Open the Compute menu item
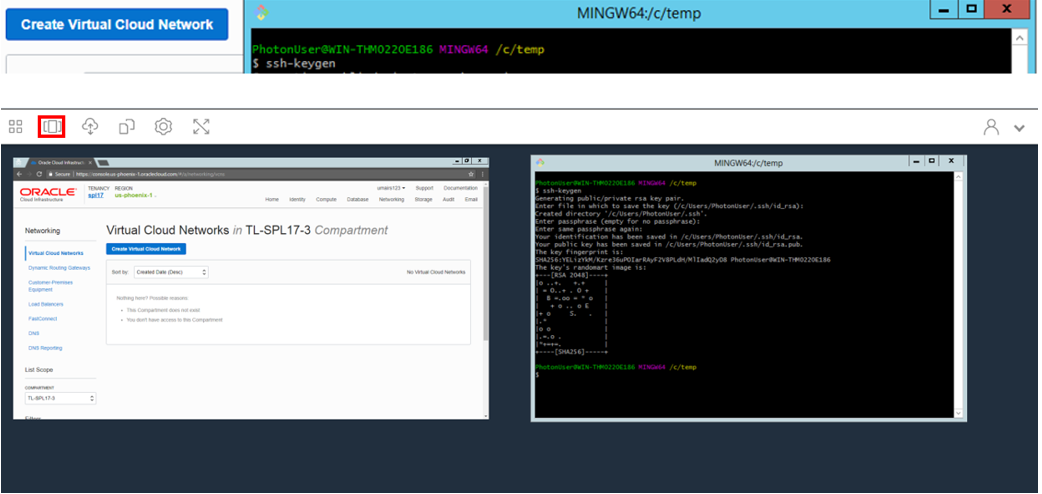The height and width of the screenshot is (494, 1042). click(326, 199)
